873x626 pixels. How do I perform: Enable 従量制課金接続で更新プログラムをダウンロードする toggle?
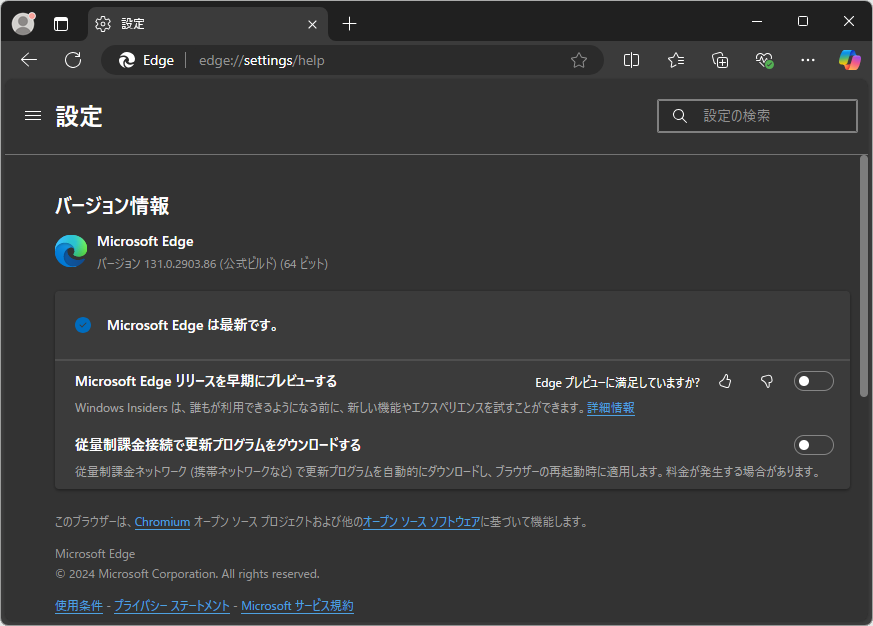tap(813, 444)
